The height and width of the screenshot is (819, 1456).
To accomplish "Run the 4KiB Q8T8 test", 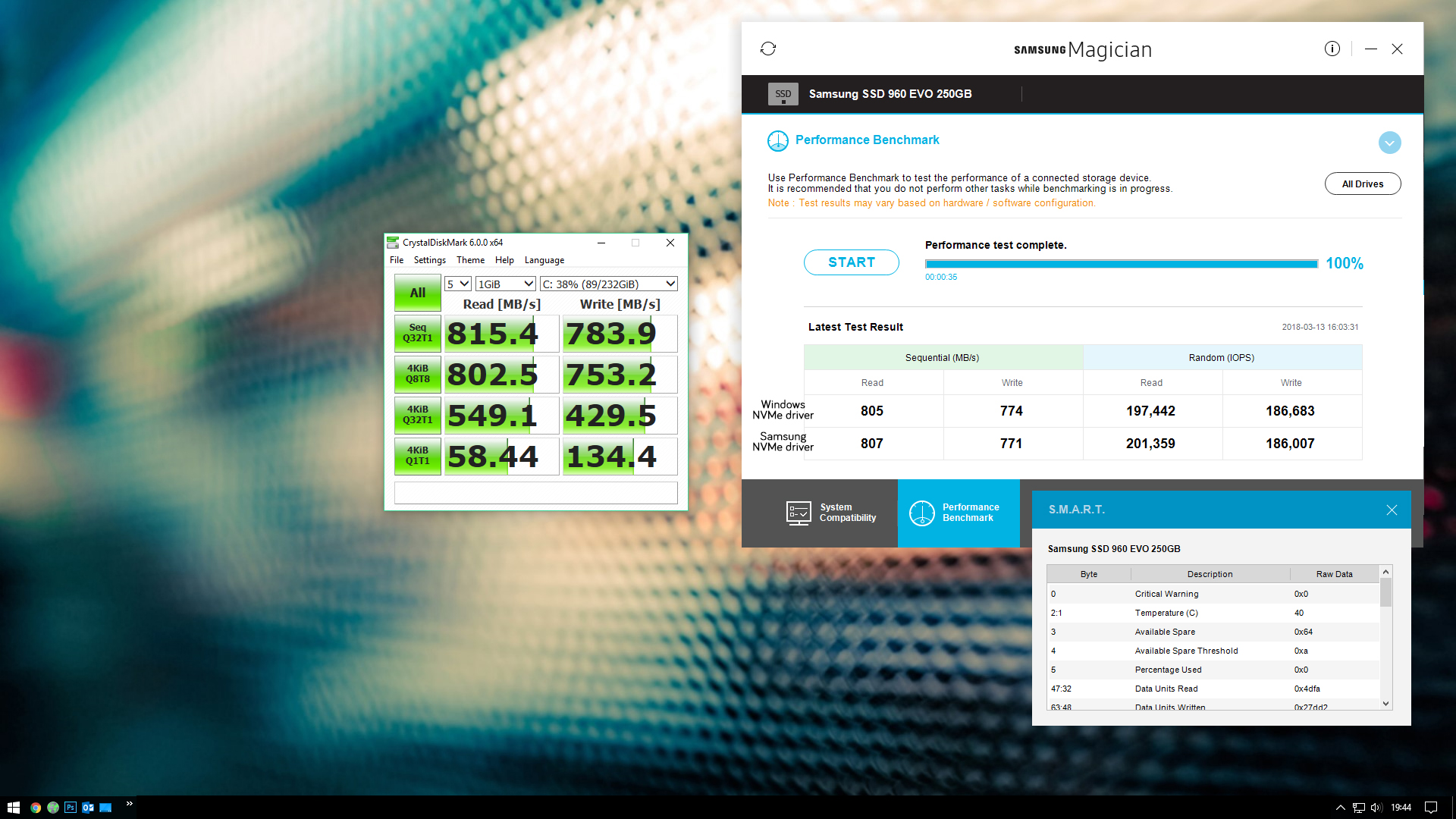I will point(417,374).
